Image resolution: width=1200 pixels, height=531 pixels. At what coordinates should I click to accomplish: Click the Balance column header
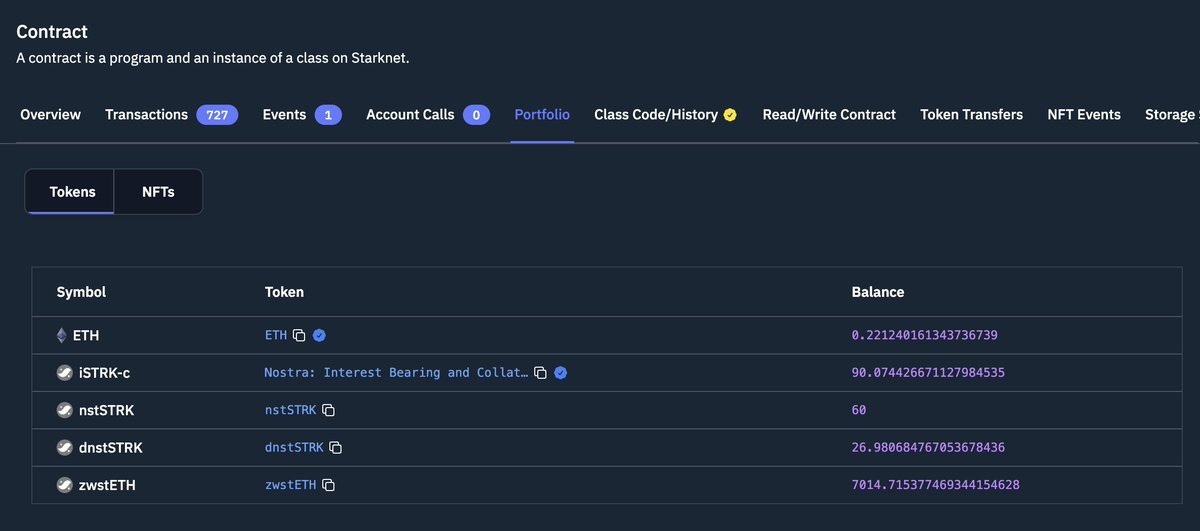878,292
